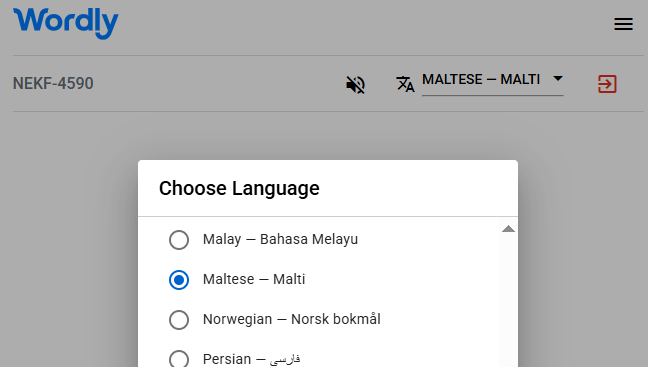Choose Norwegian — Norsk bokmål label

click(292, 319)
